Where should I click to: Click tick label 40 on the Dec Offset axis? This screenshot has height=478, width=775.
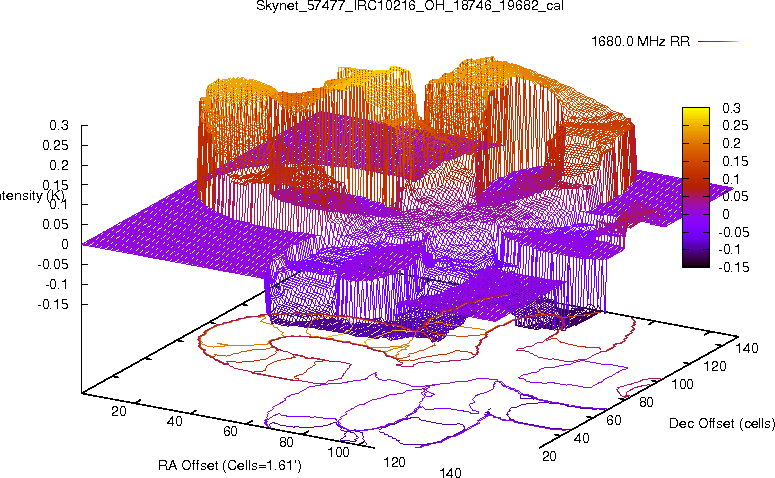581,438
